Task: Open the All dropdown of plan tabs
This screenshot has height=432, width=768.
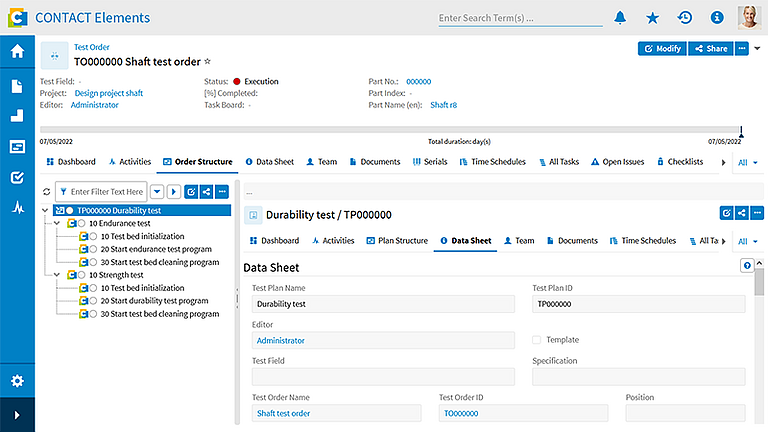Action: (x=748, y=241)
